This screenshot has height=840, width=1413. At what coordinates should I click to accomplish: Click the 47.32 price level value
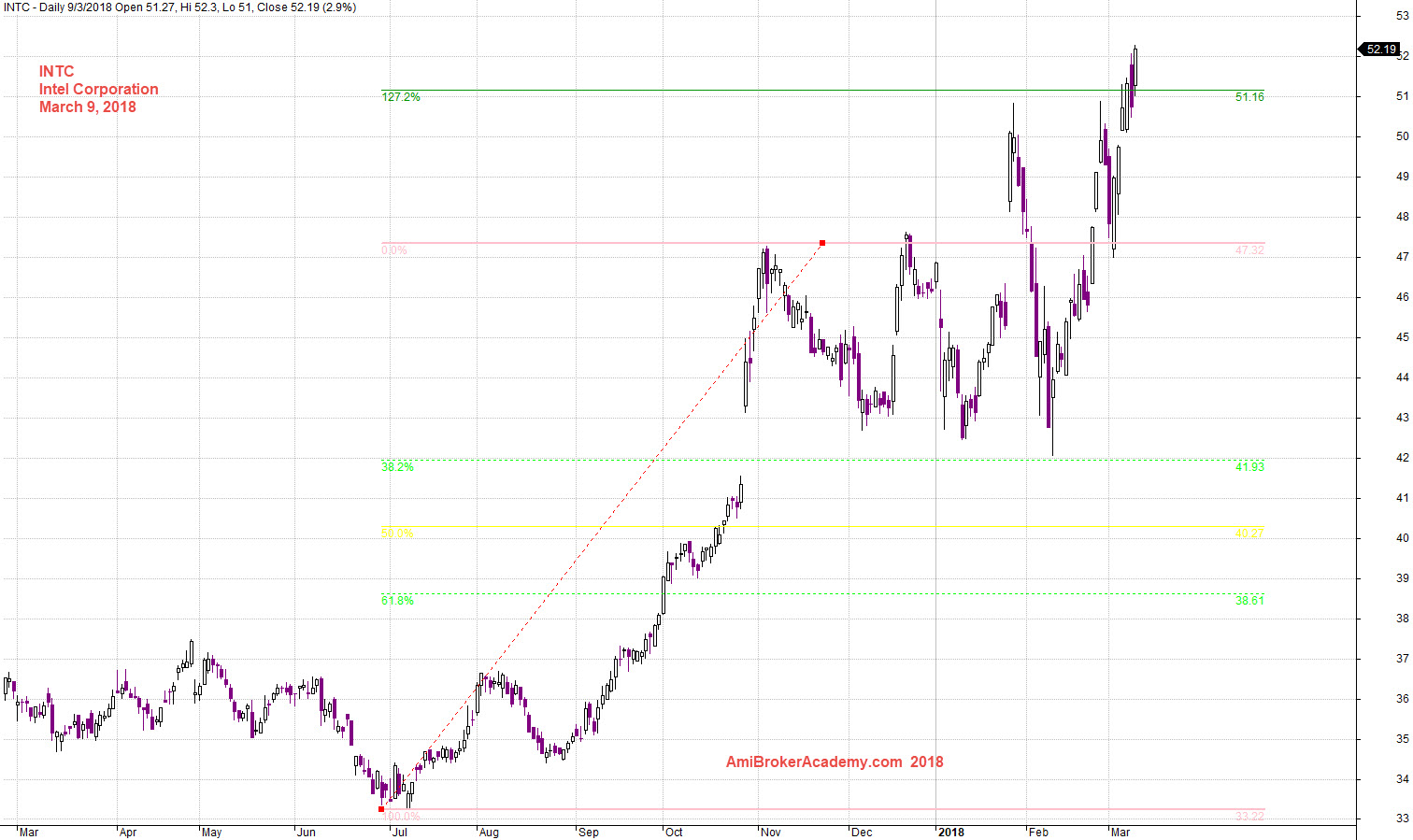(1249, 250)
